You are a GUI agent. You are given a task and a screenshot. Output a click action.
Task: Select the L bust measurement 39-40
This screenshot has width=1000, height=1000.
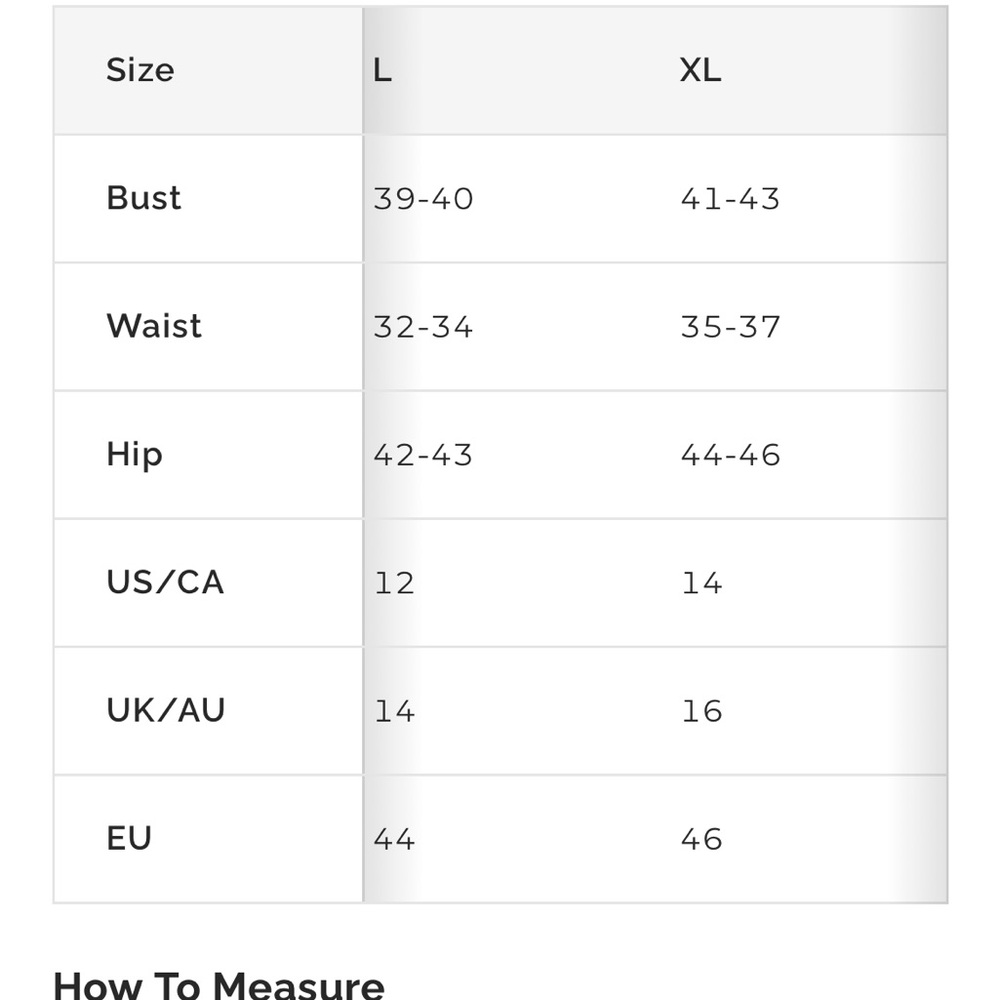coord(423,199)
